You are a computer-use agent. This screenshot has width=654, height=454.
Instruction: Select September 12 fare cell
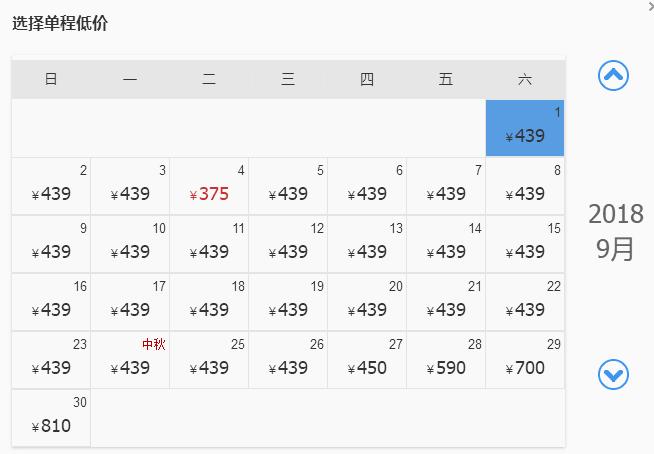[288, 244]
